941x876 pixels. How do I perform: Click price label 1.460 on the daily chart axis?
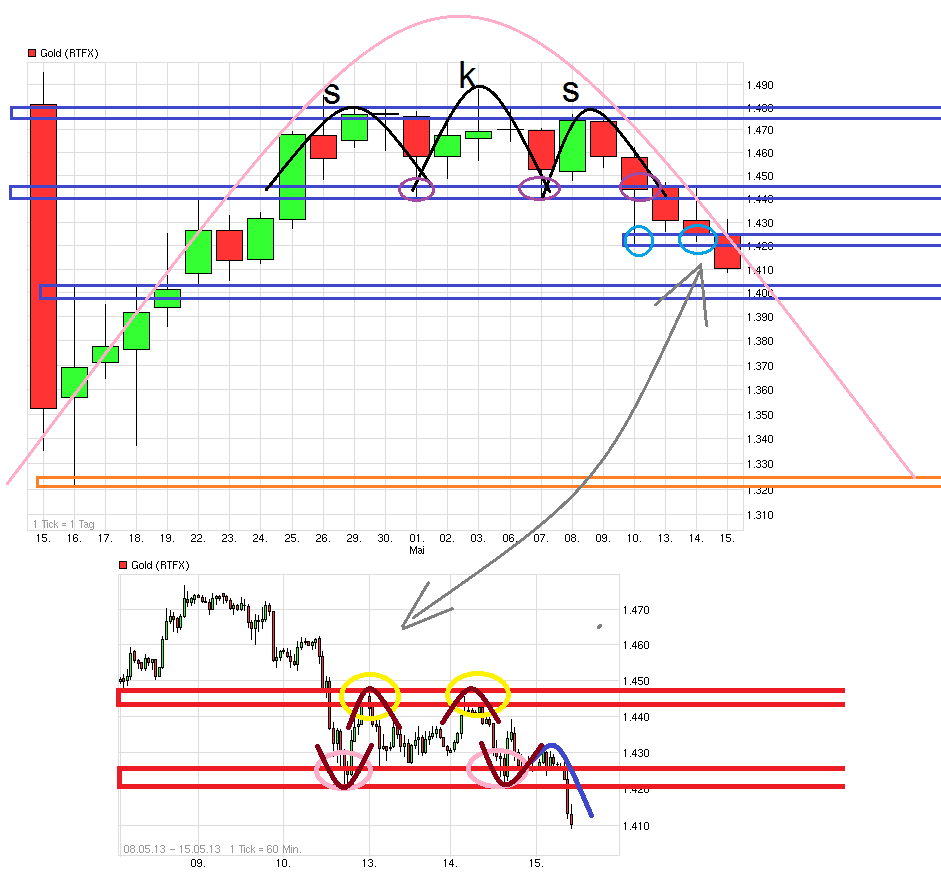[x=760, y=153]
